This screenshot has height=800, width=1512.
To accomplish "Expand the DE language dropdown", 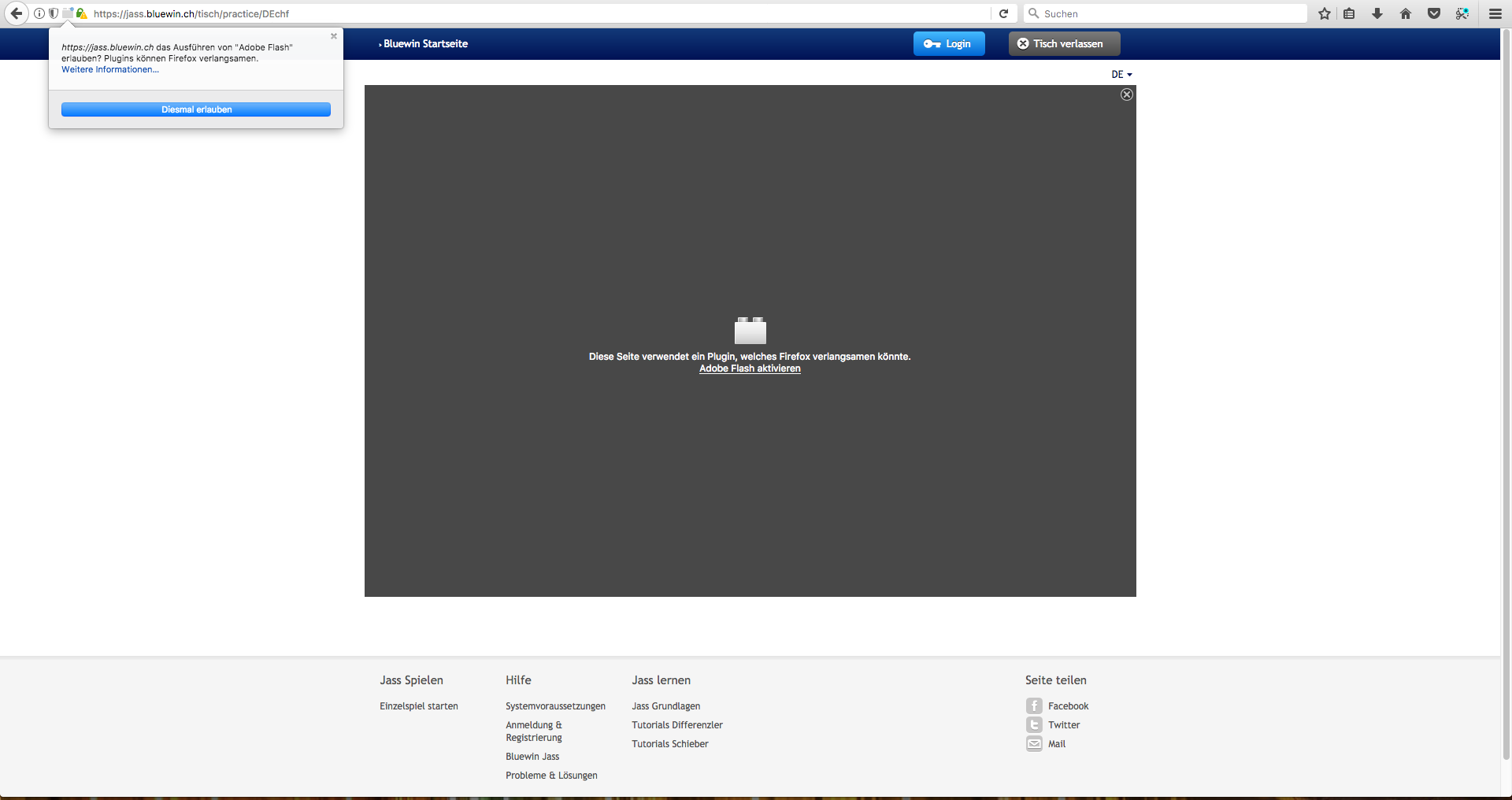I will (1121, 75).
